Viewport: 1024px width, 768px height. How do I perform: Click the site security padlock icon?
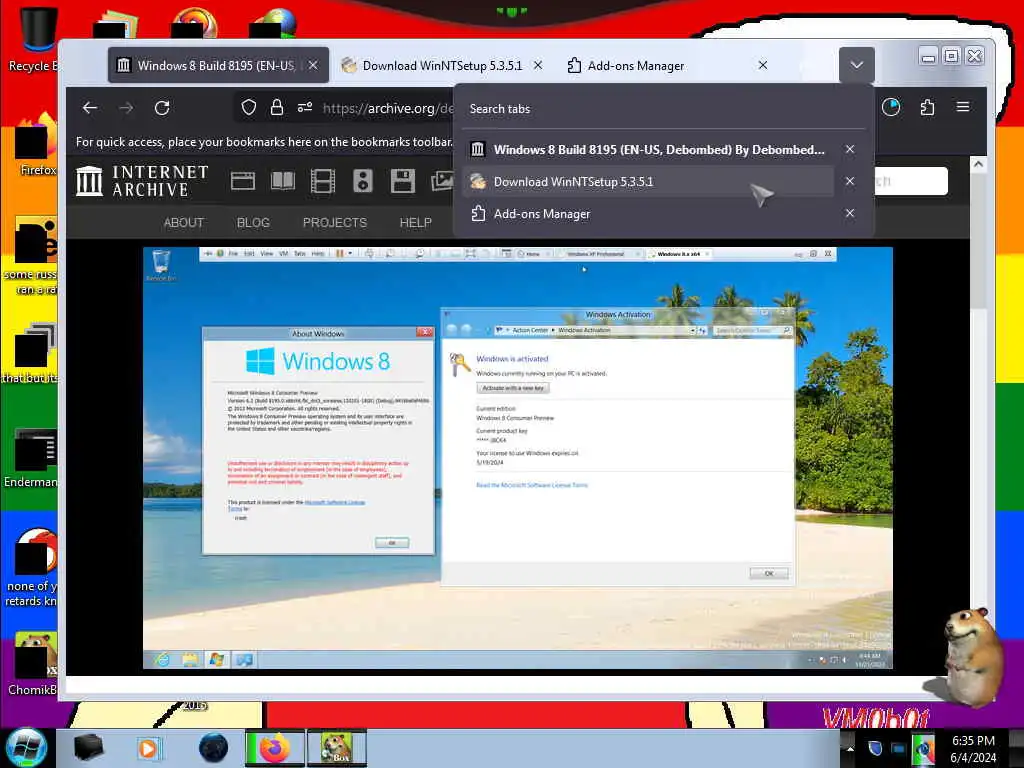pos(277,107)
